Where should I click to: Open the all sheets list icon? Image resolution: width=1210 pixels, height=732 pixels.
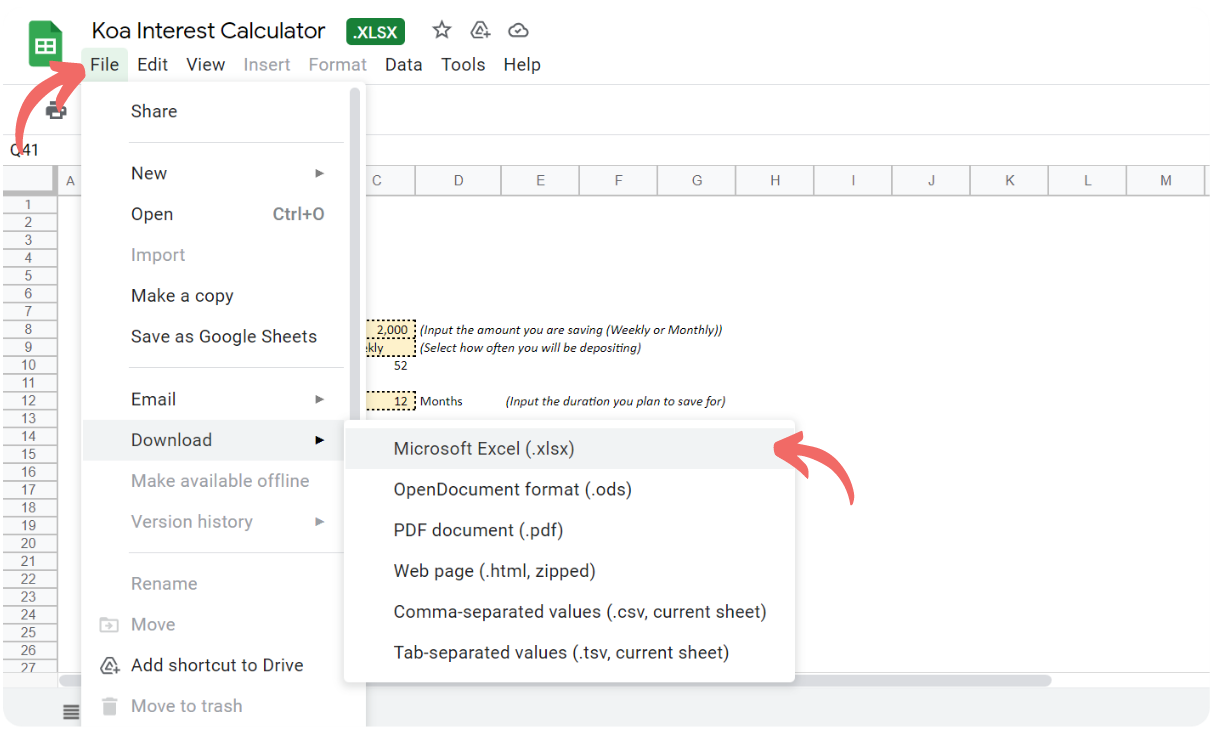point(71,711)
